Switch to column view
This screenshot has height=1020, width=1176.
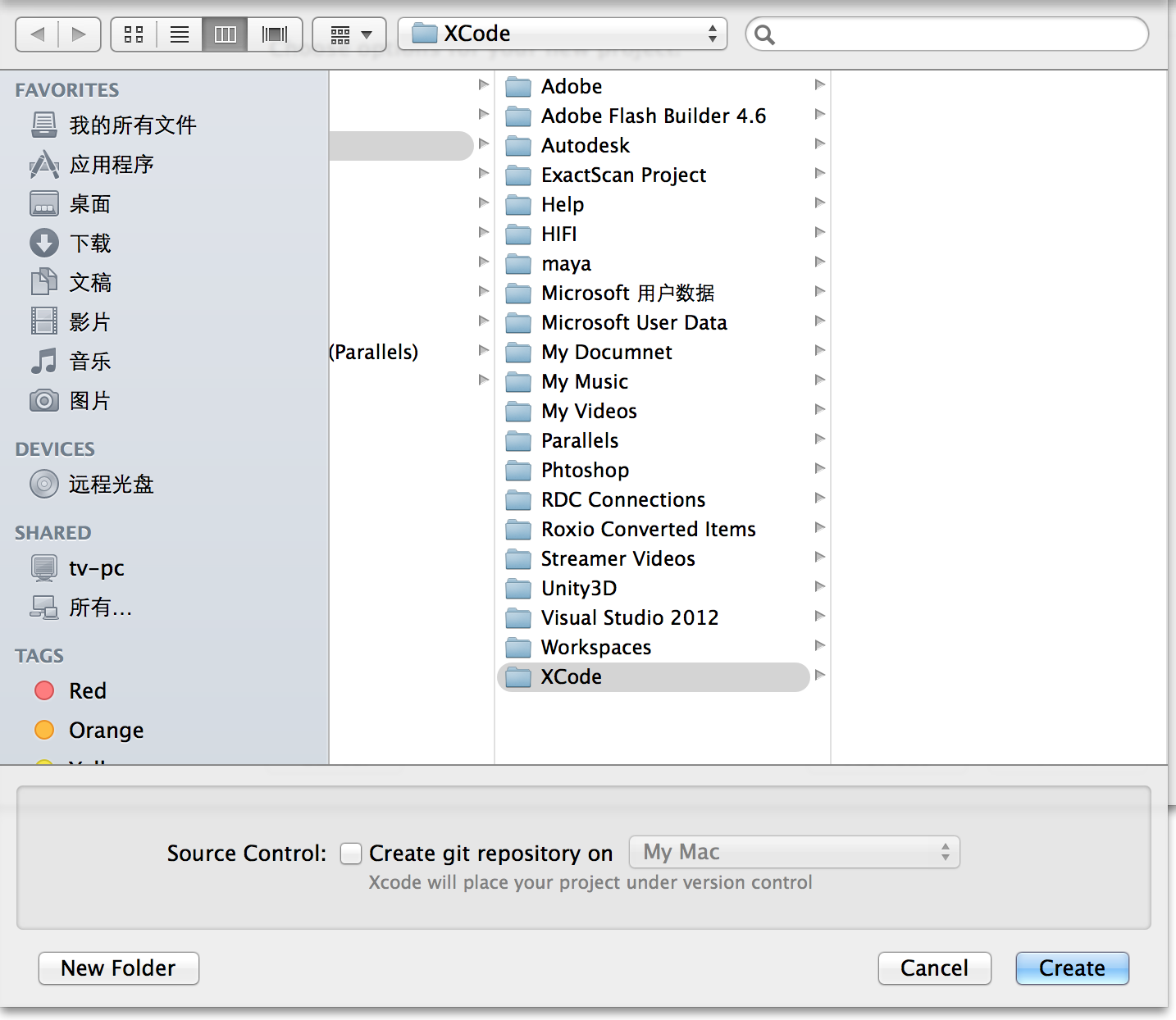coord(225,34)
